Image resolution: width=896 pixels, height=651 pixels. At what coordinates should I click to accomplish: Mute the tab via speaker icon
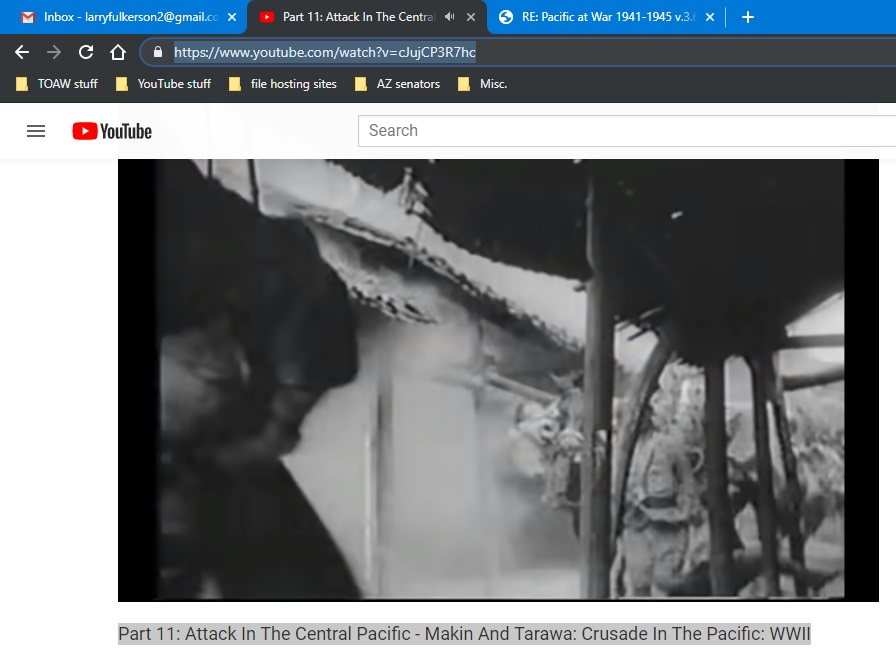(450, 17)
